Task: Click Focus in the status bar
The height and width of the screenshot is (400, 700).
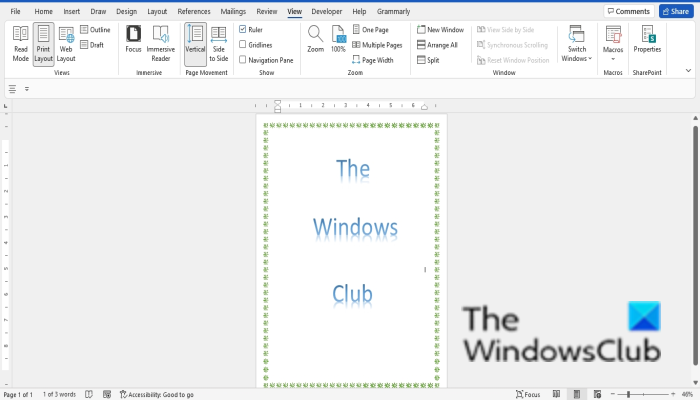Action: (528, 394)
